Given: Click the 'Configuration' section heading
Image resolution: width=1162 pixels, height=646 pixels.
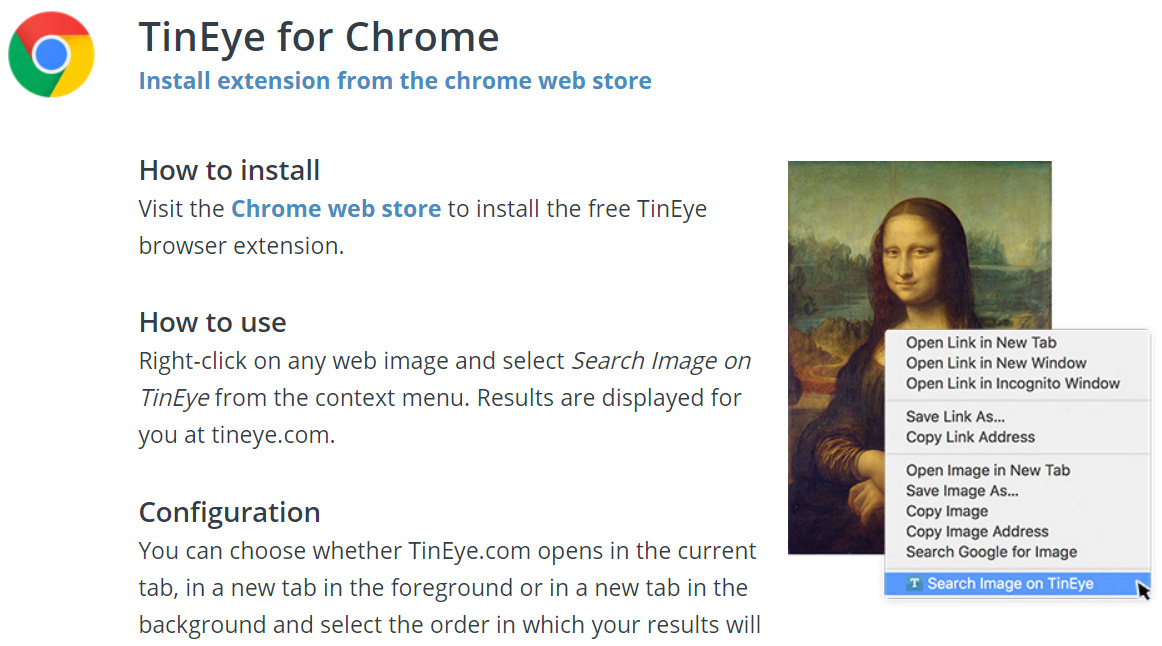Looking at the screenshot, I should pos(230,513).
